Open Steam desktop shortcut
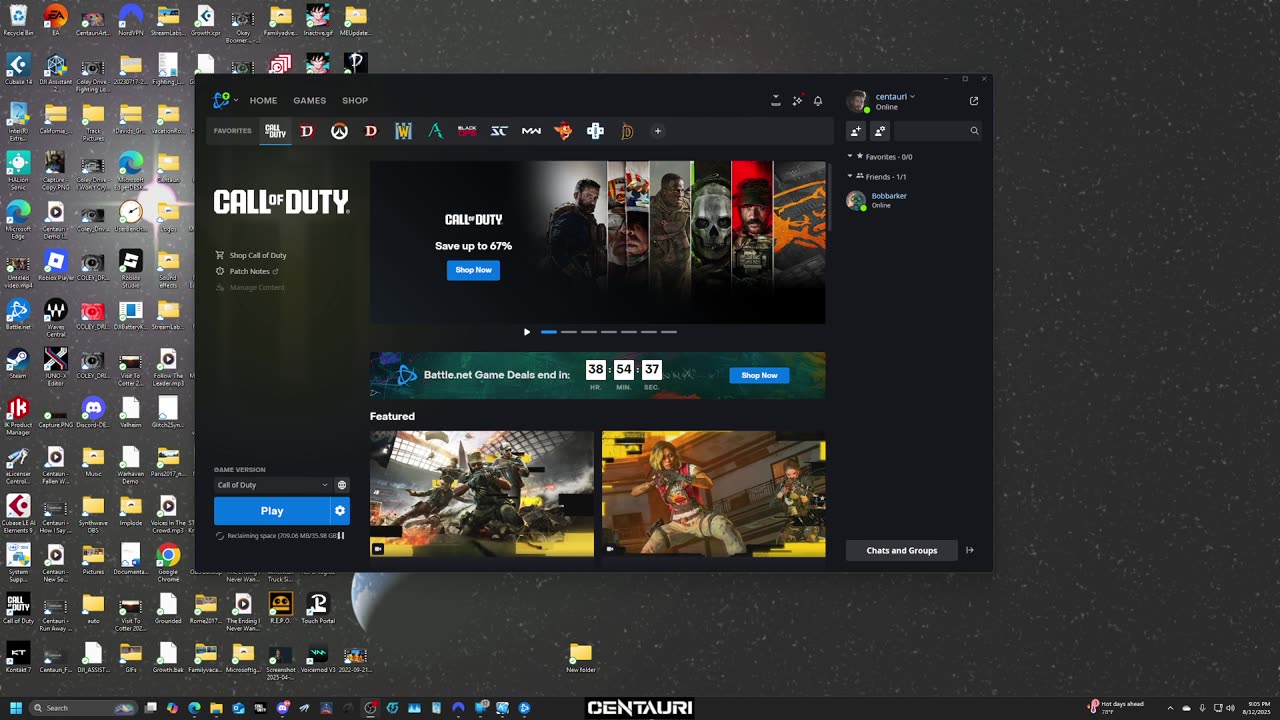Viewport: 1280px width, 720px height. [x=17, y=363]
